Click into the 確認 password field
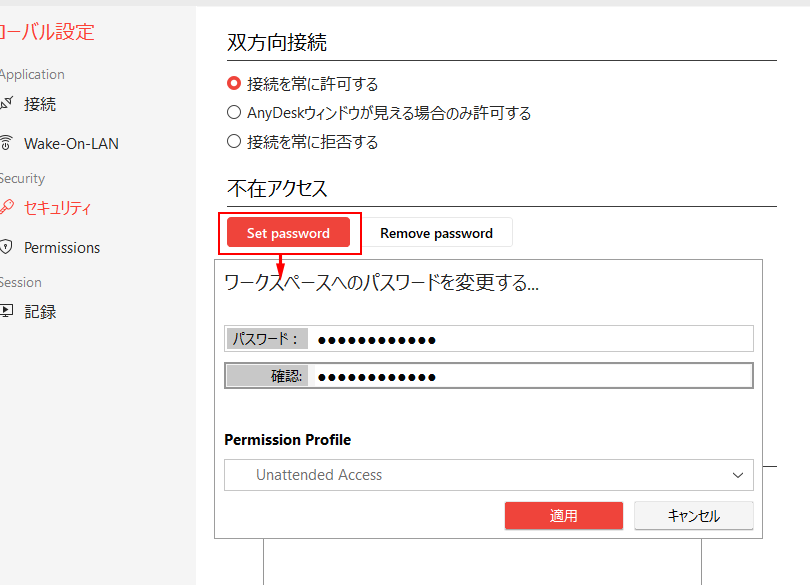This screenshot has width=810, height=585. point(530,376)
